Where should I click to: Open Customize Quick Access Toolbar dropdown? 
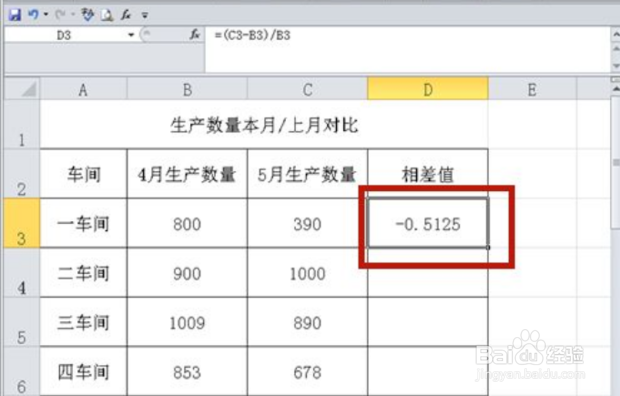coord(145,15)
